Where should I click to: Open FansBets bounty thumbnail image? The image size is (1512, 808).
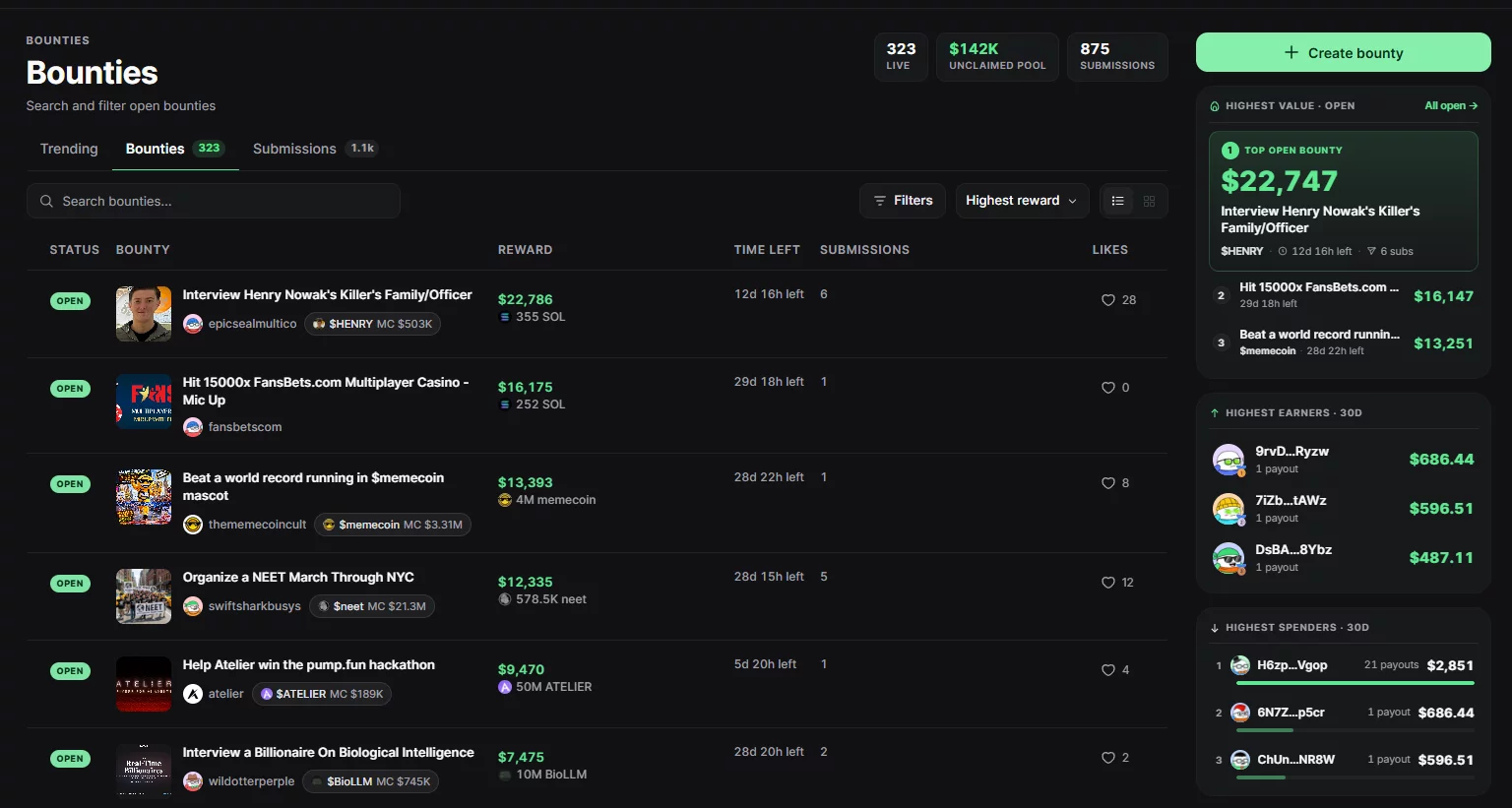(144, 402)
